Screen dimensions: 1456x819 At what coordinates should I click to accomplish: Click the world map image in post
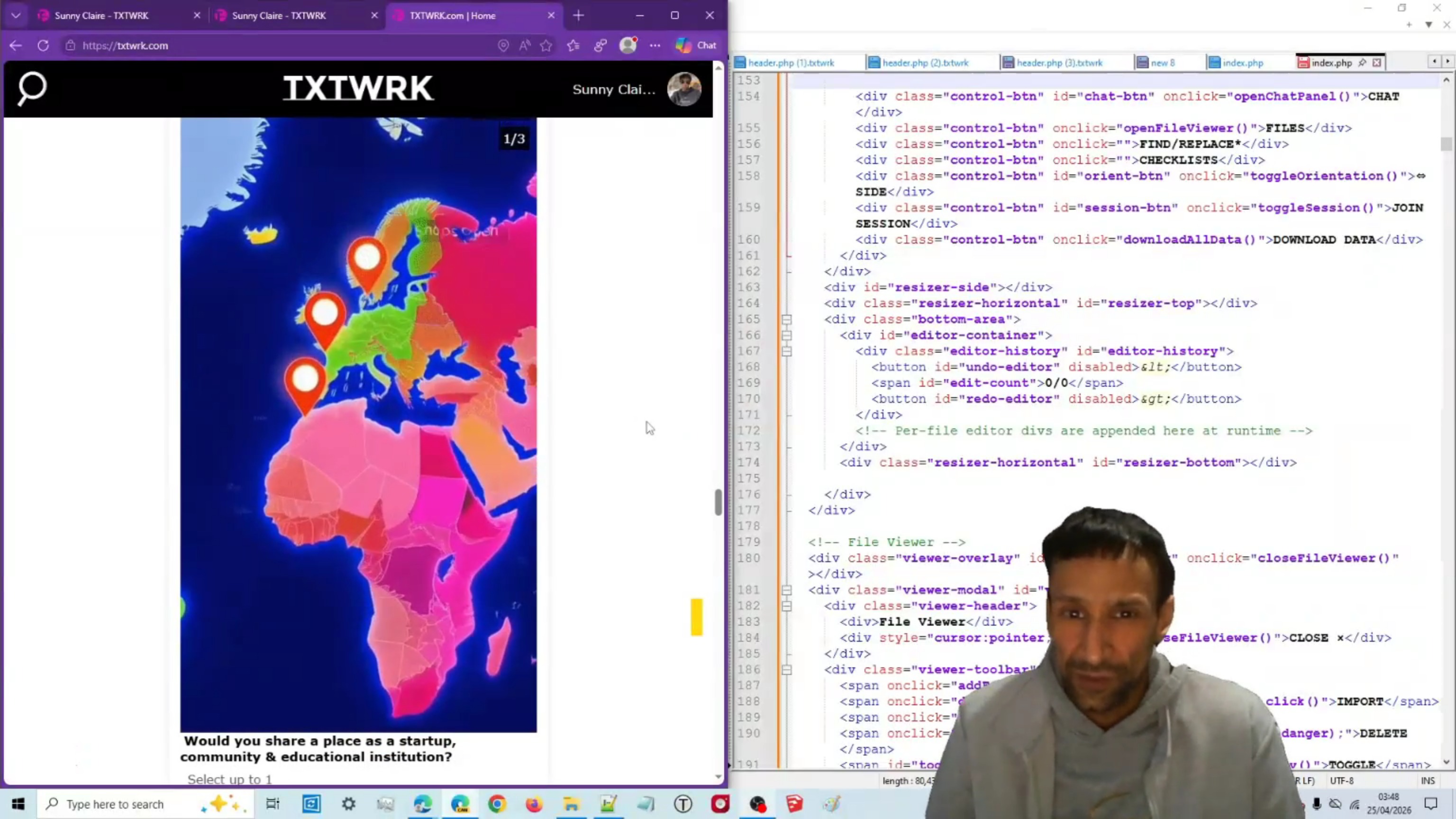tap(358, 425)
